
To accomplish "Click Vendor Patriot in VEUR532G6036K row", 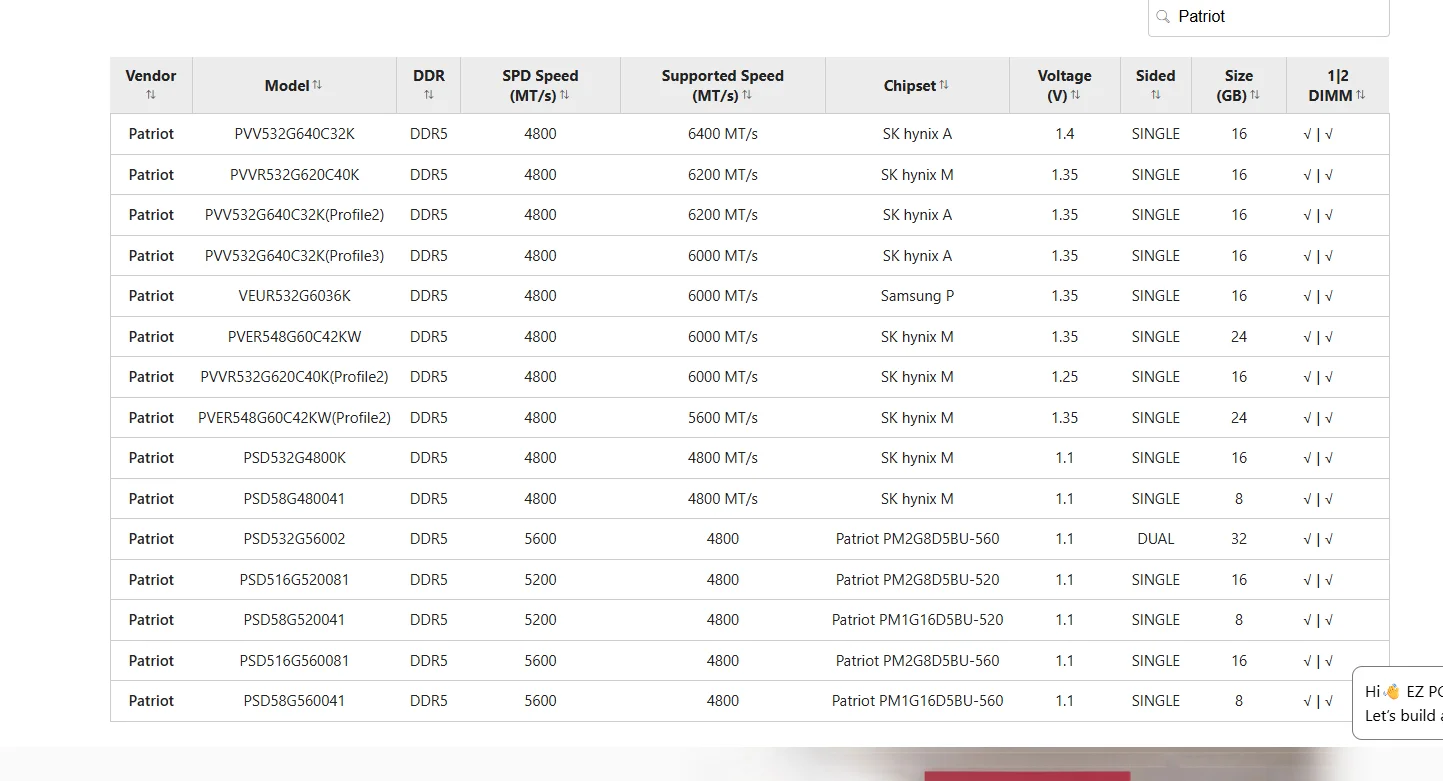I will click(151, 296).
